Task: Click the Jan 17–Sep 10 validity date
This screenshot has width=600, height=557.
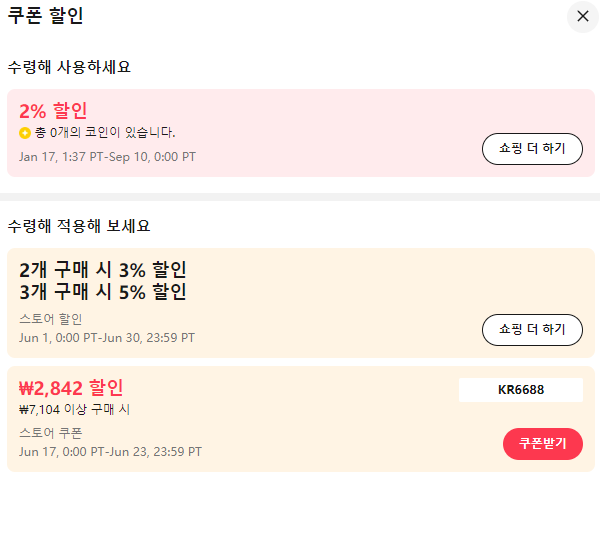Action: point(107,157)
